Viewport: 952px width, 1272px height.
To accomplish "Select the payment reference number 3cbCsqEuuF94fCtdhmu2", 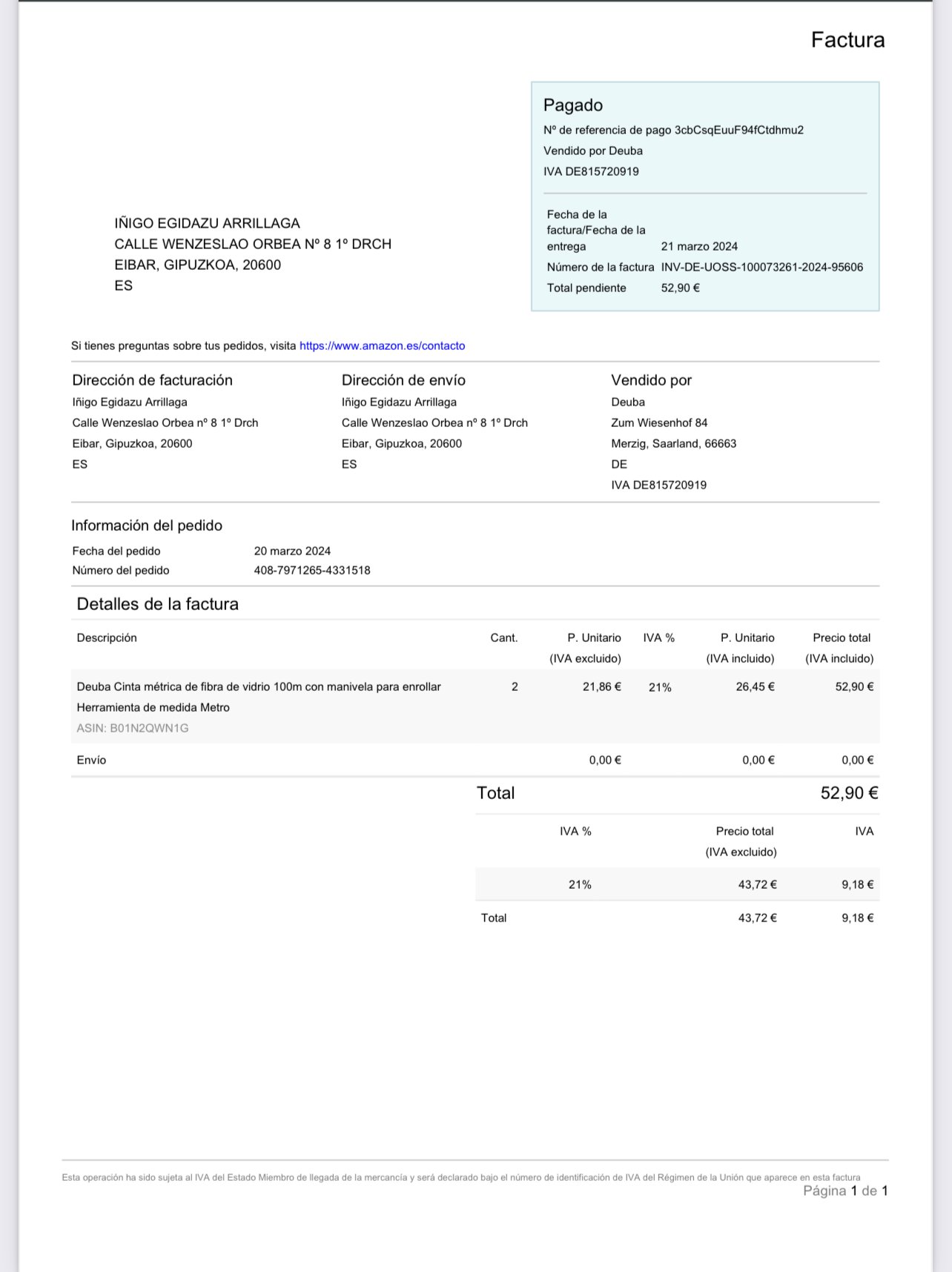I will (738, 130).
